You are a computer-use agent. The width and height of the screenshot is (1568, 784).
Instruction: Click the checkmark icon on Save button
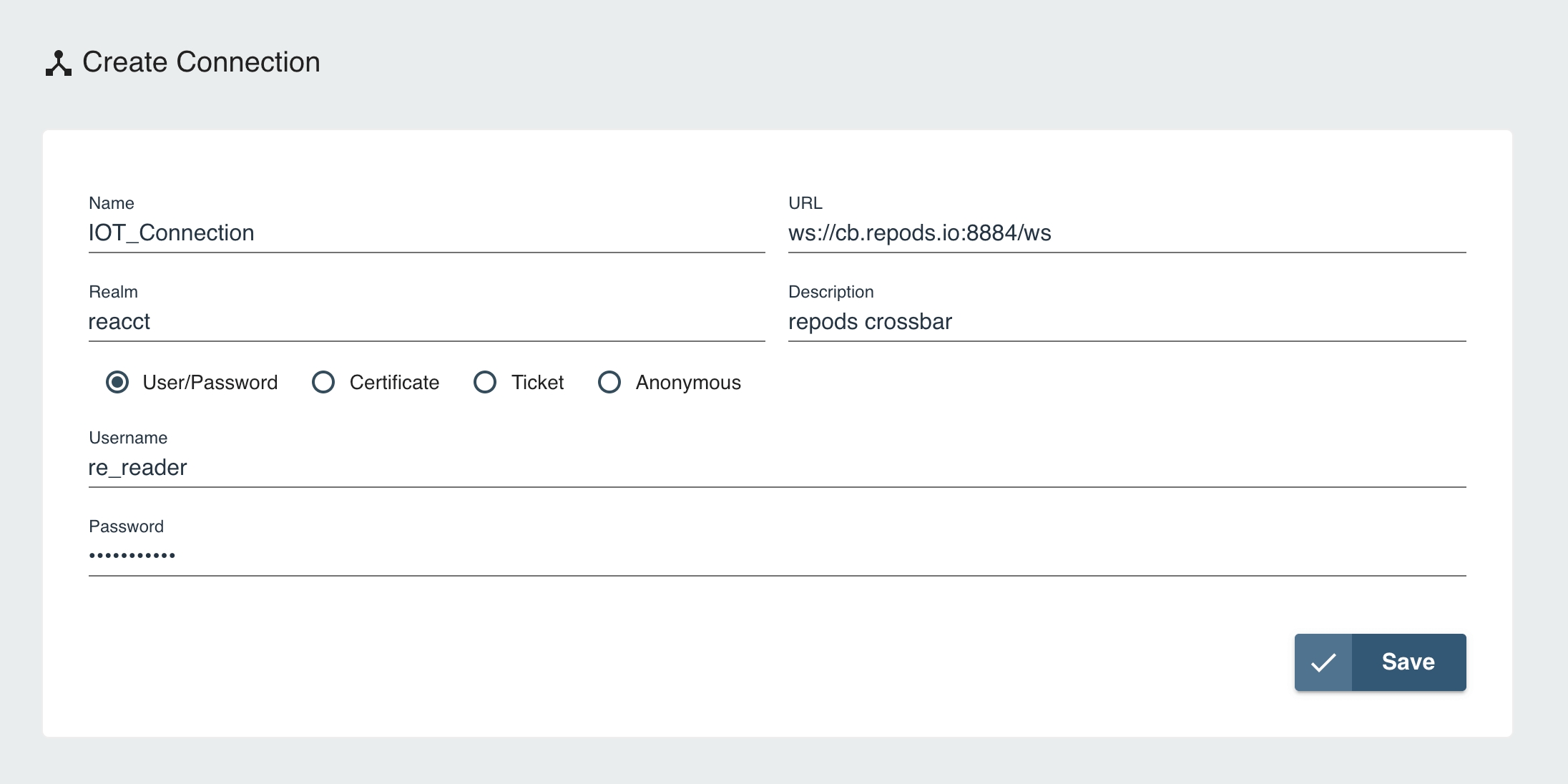click(1323, 662)
